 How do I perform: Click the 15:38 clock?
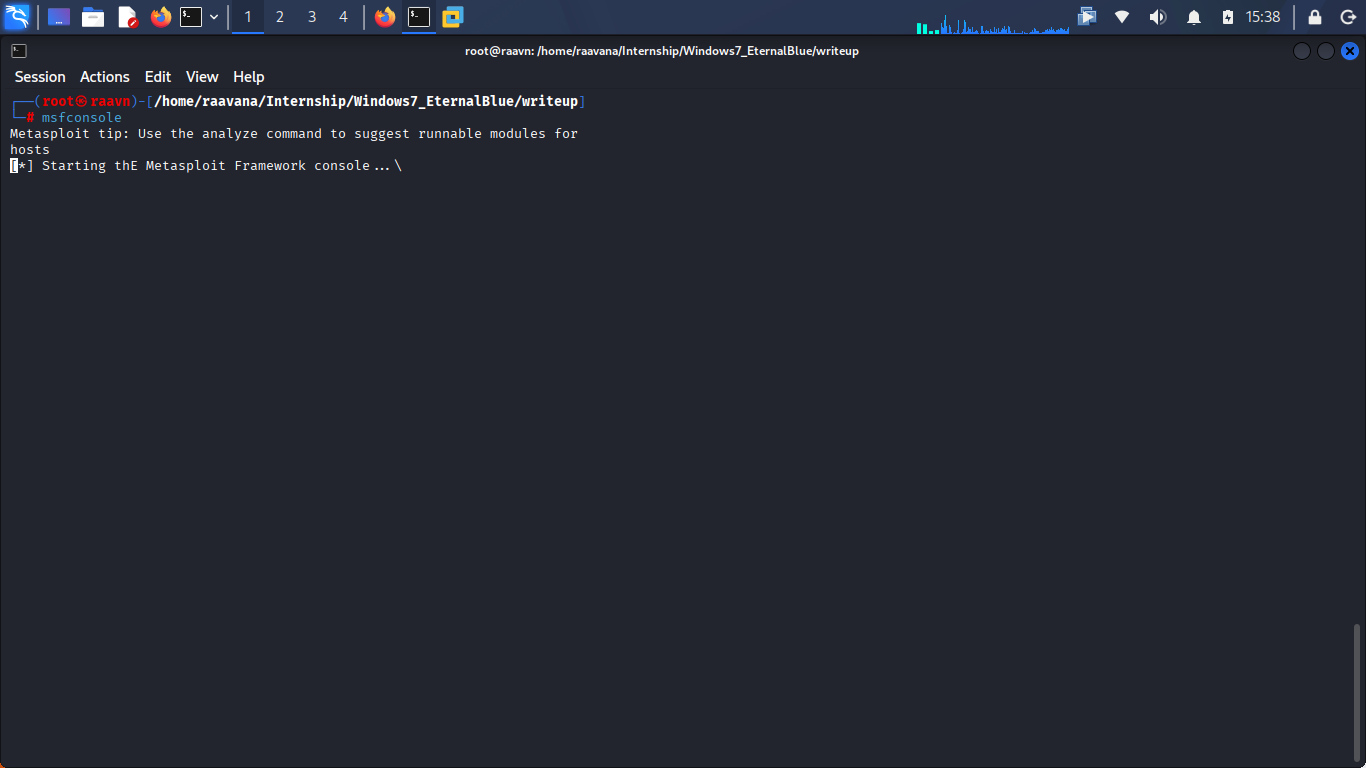click(1263, 17)
